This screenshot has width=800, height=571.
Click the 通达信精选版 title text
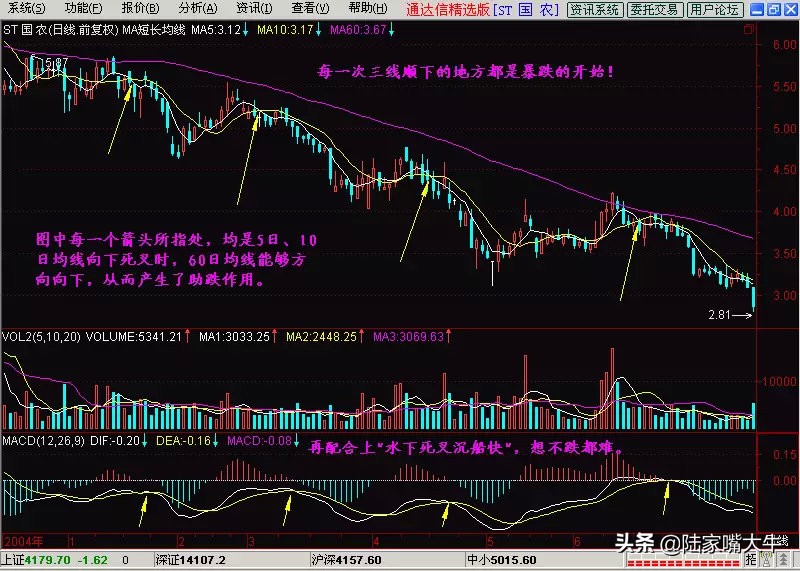tap(448, 9)
